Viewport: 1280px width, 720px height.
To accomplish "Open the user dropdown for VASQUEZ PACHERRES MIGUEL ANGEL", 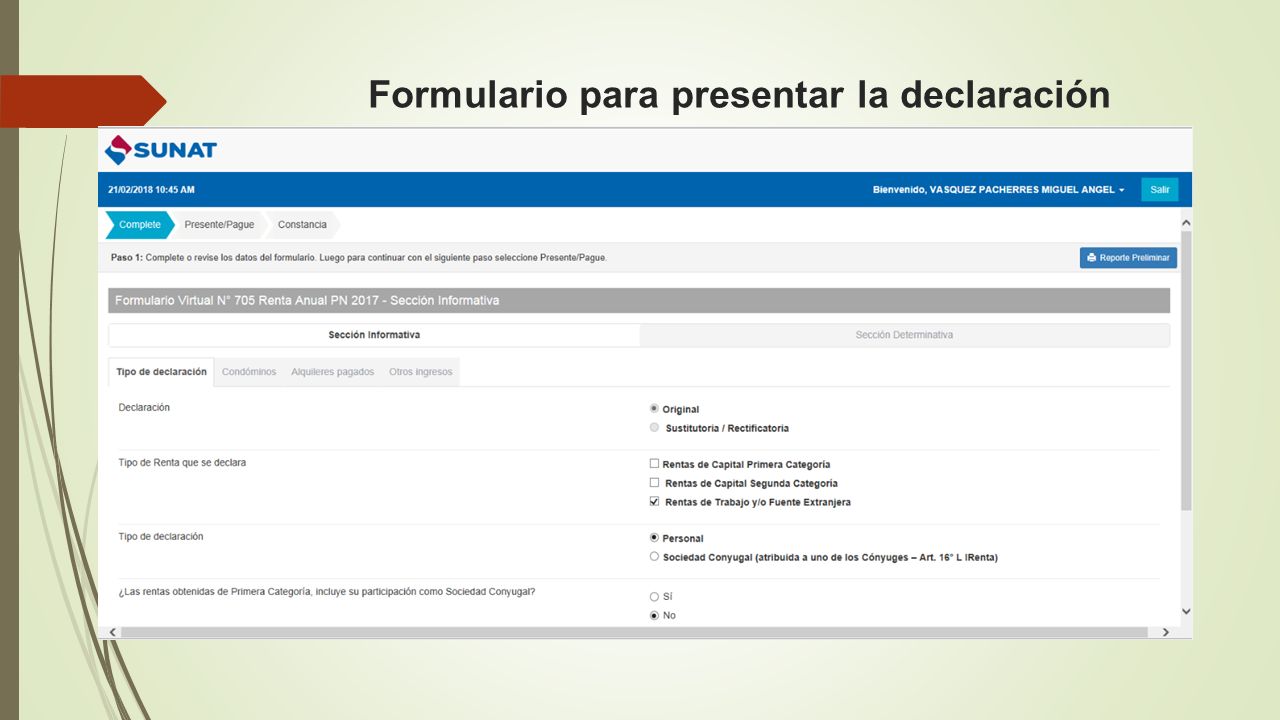I will point(998,190).
